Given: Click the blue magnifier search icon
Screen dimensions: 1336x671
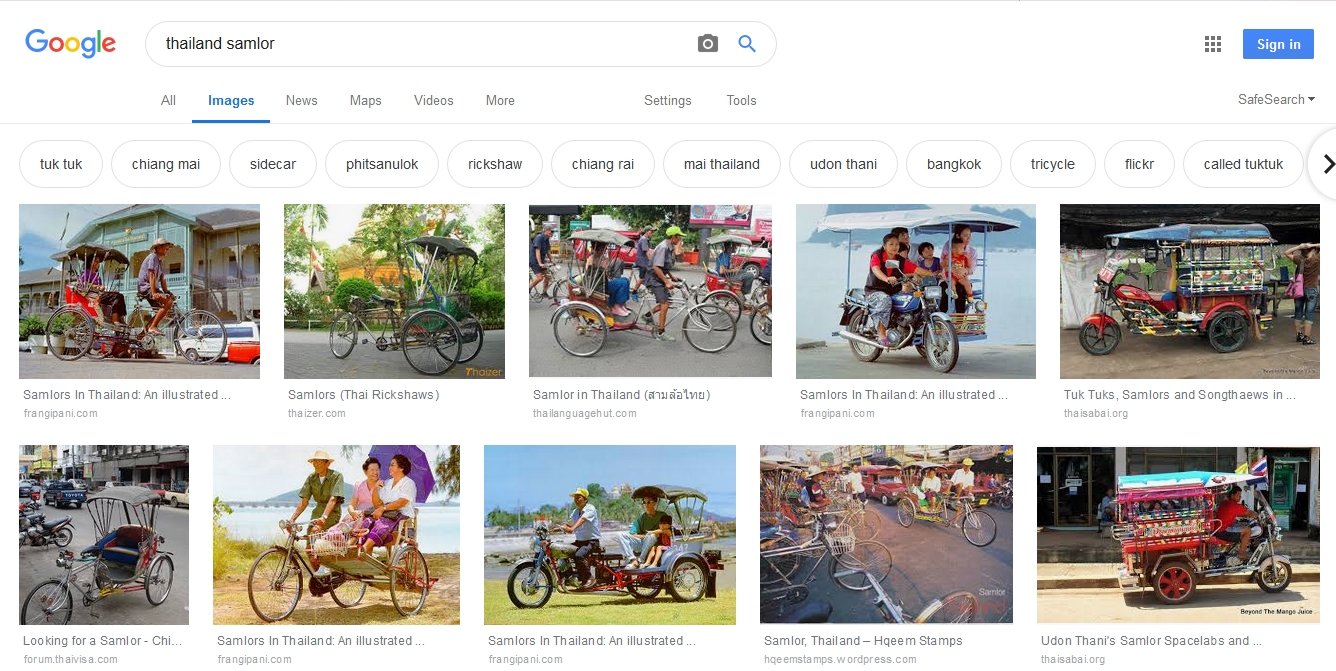Looking at the screenshot, I should [746, 44].
